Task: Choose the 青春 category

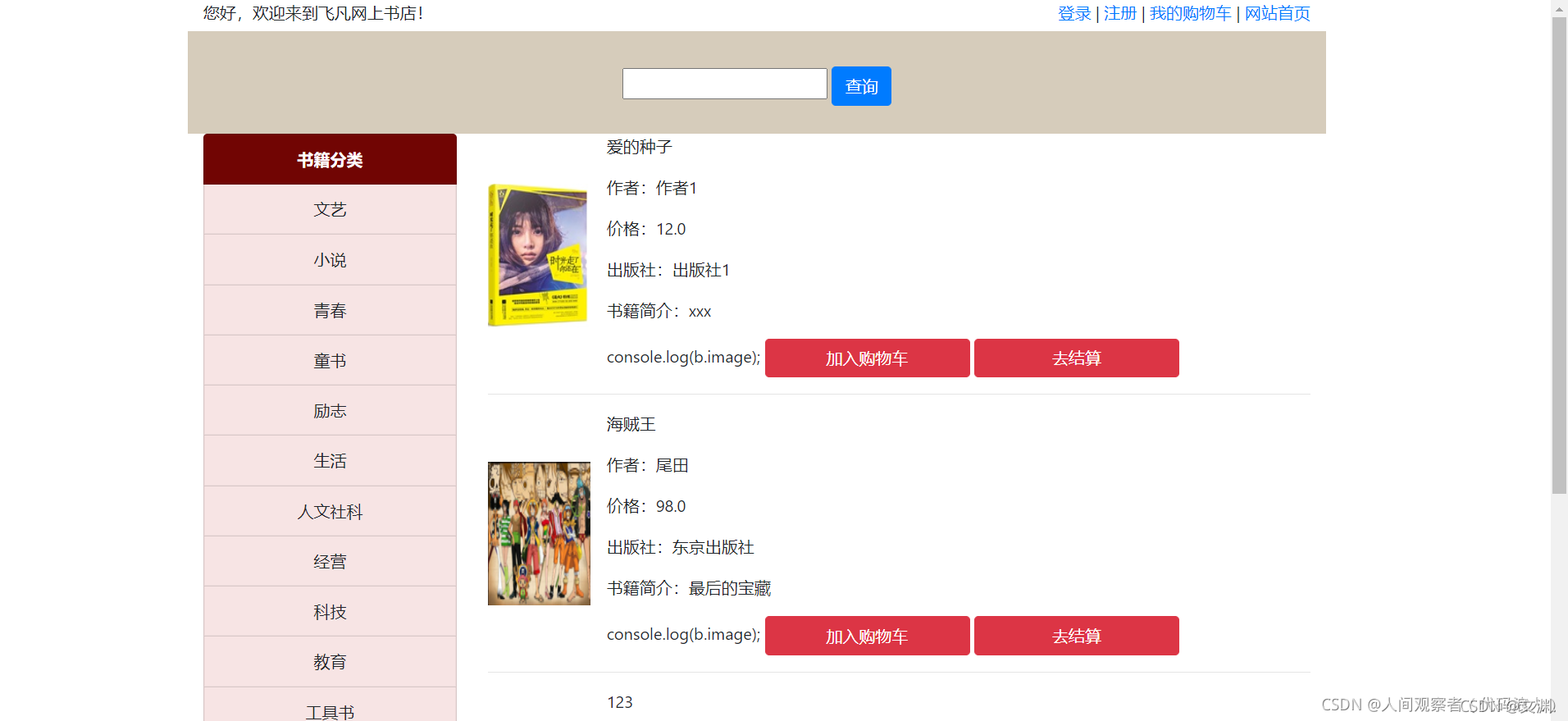Action: tap(330, 311)
